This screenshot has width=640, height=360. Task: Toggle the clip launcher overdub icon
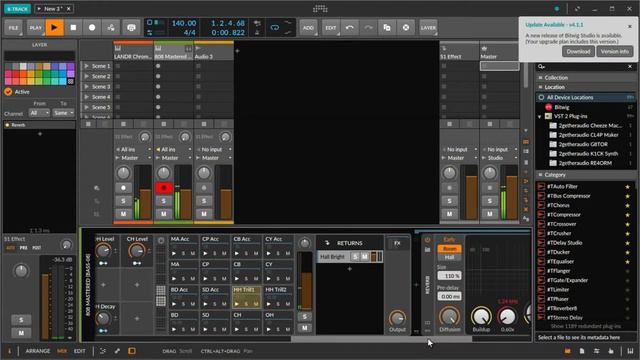coord(131,27)
